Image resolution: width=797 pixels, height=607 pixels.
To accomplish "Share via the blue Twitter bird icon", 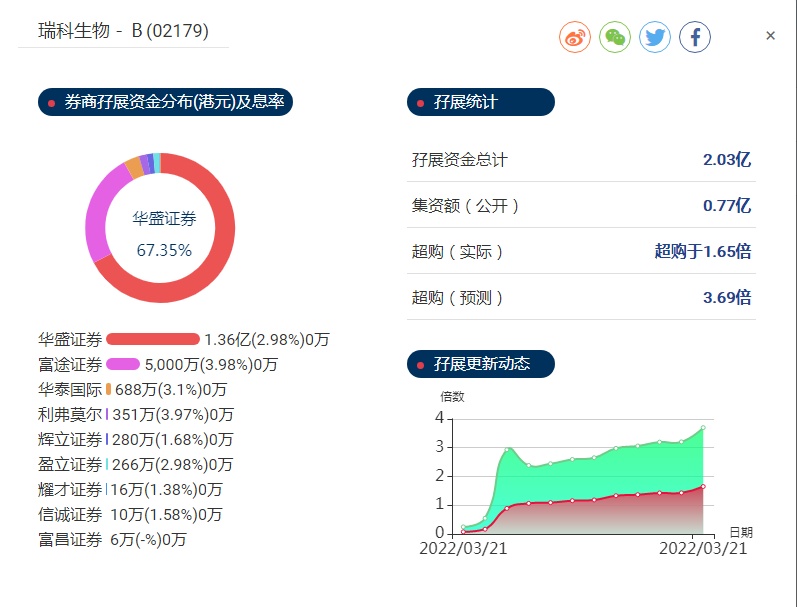I will click(655, 37).
